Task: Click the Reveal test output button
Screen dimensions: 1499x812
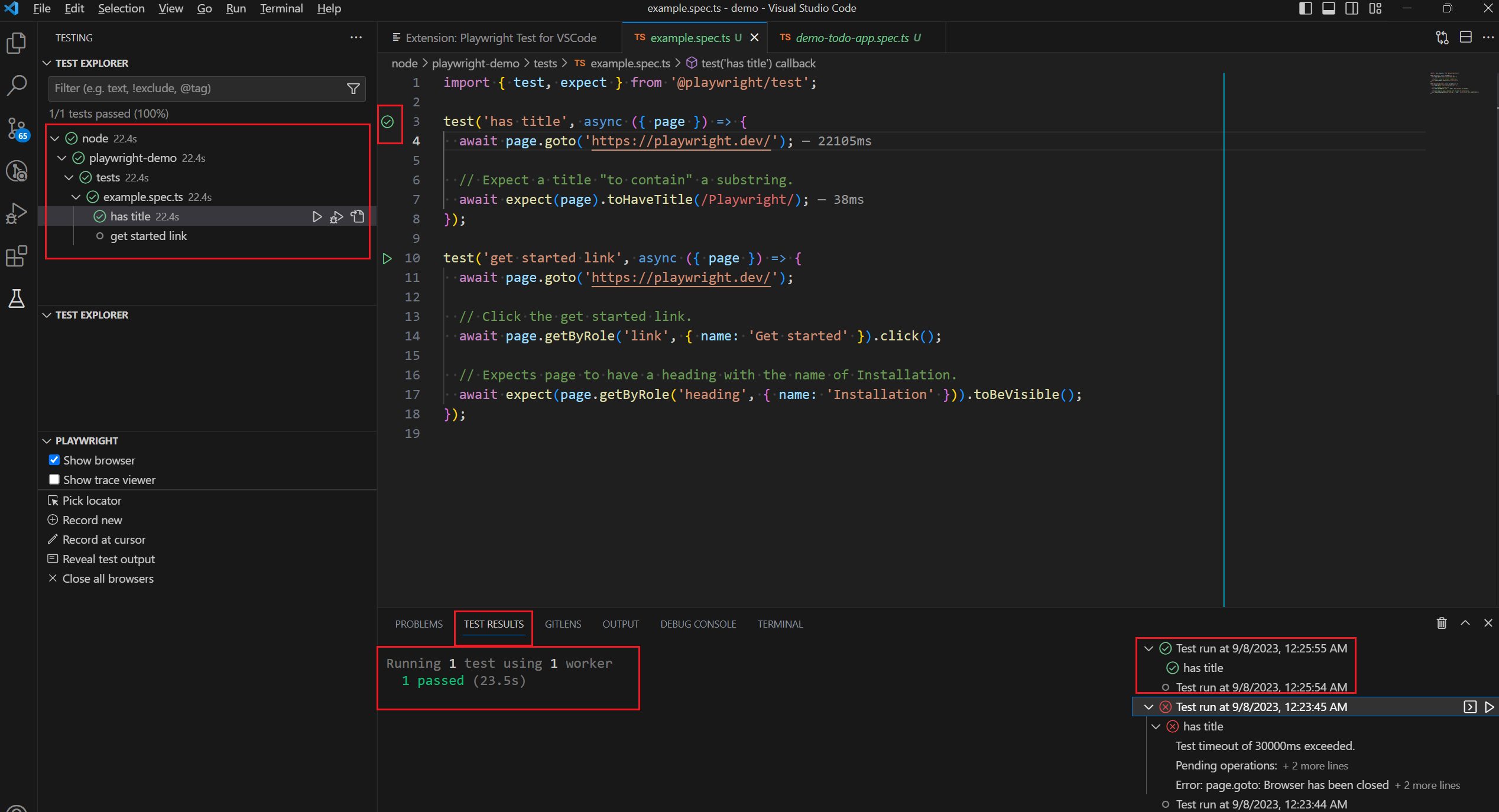Action: pyautogui.click(x=109, y=558)
